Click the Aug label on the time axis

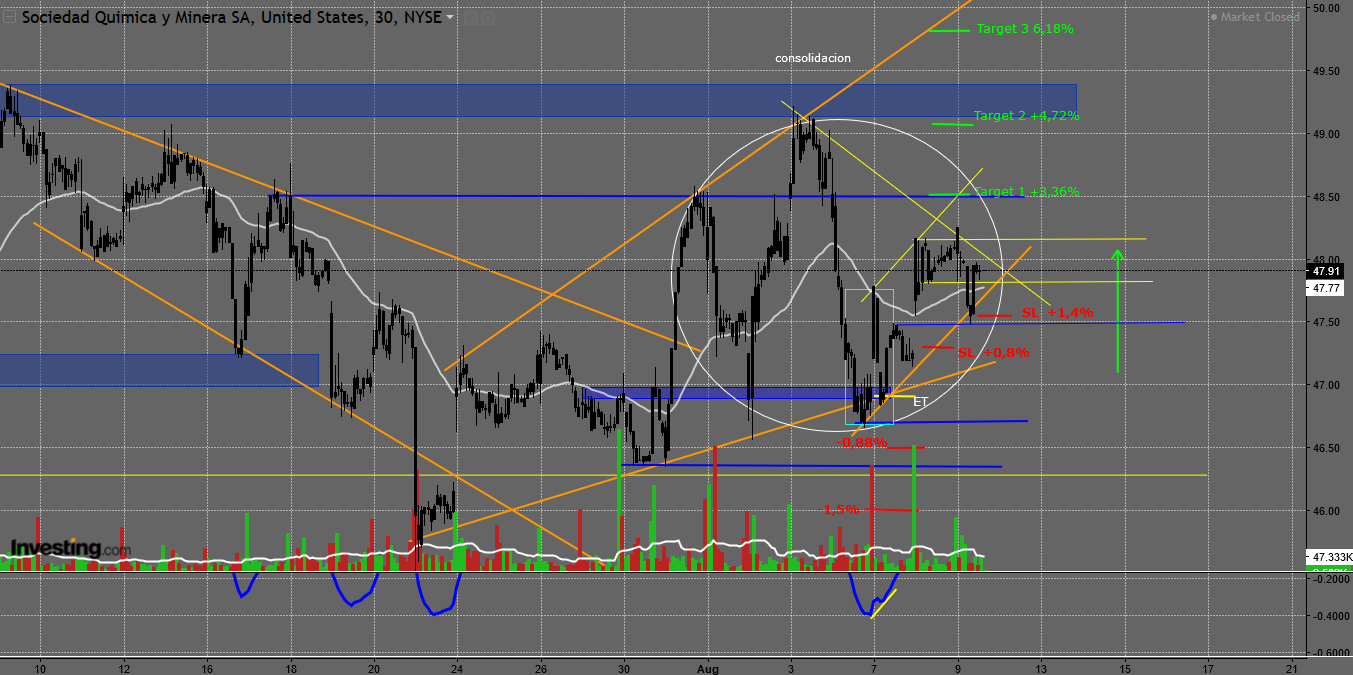pos(708,667)
